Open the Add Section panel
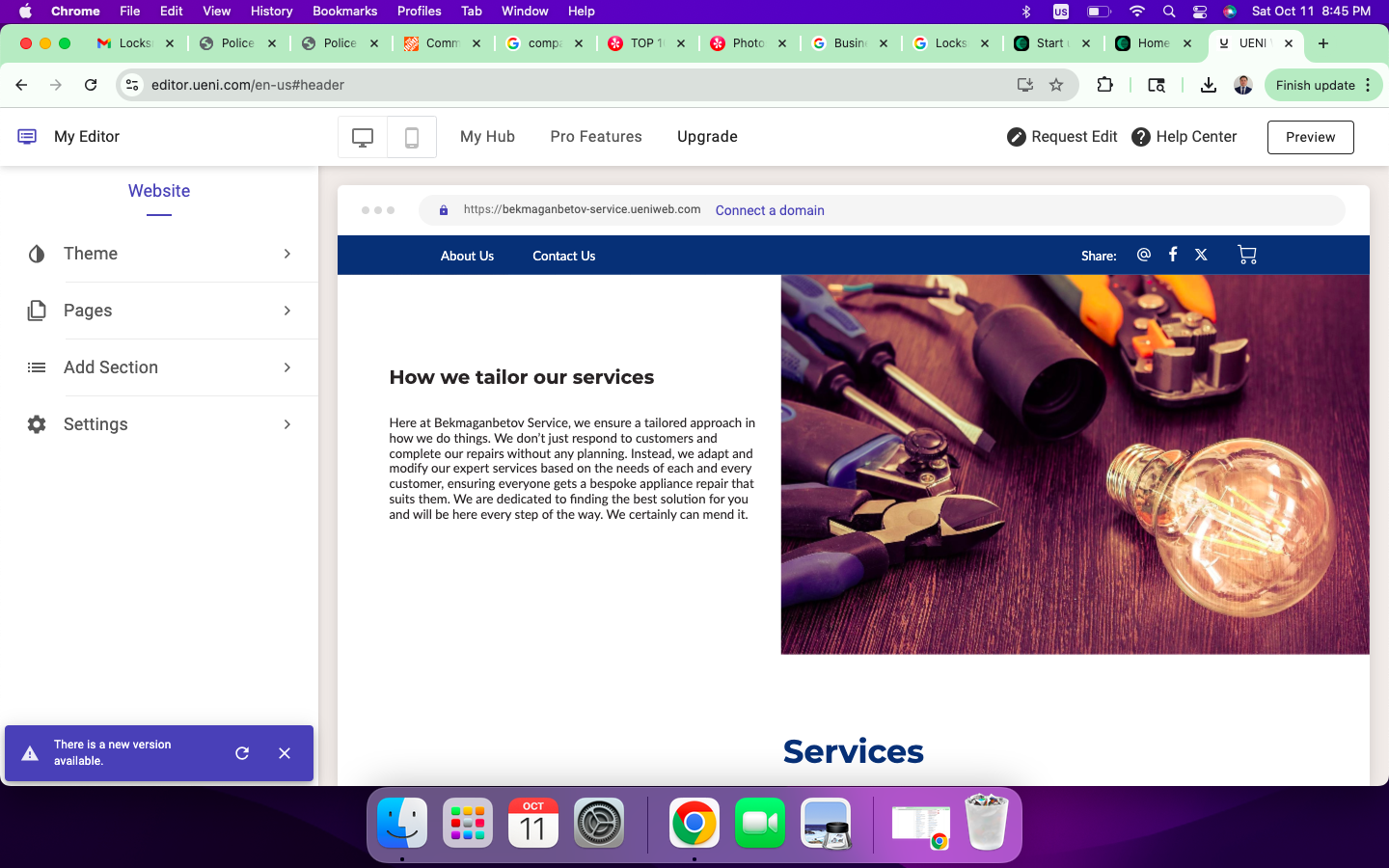Screen dimensions: 1389x868 coord(159,367)
